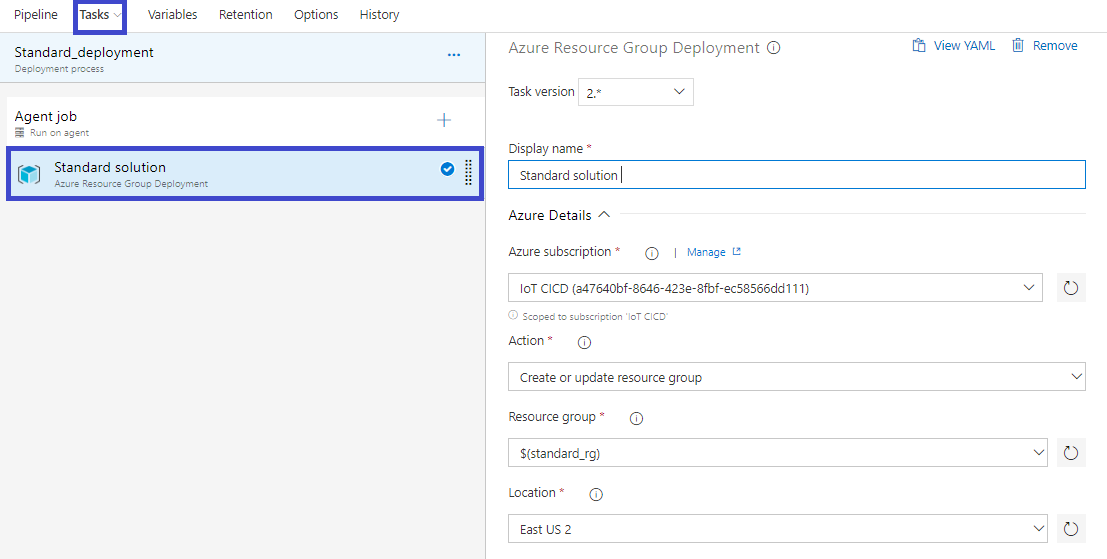This screenshot has height=559, width=1107.
Task: Open the Task version dropdown
Action: (636, 92)
